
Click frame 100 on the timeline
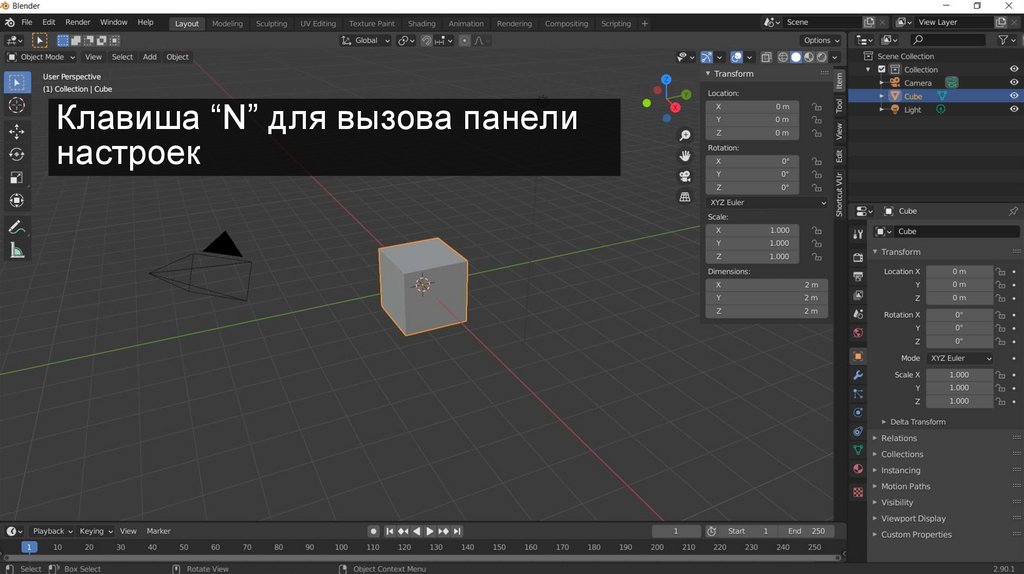[341, 547]
